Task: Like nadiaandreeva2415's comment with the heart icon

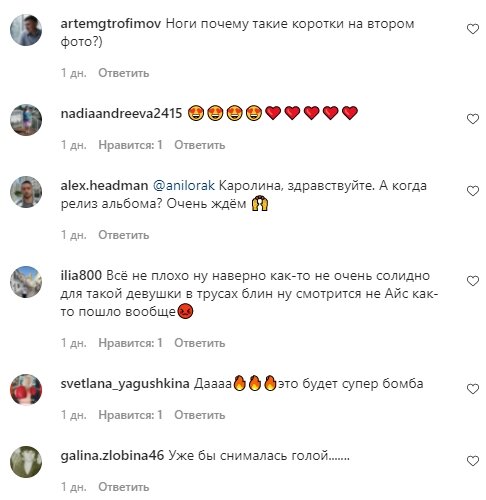Action: tap(472, 119)
